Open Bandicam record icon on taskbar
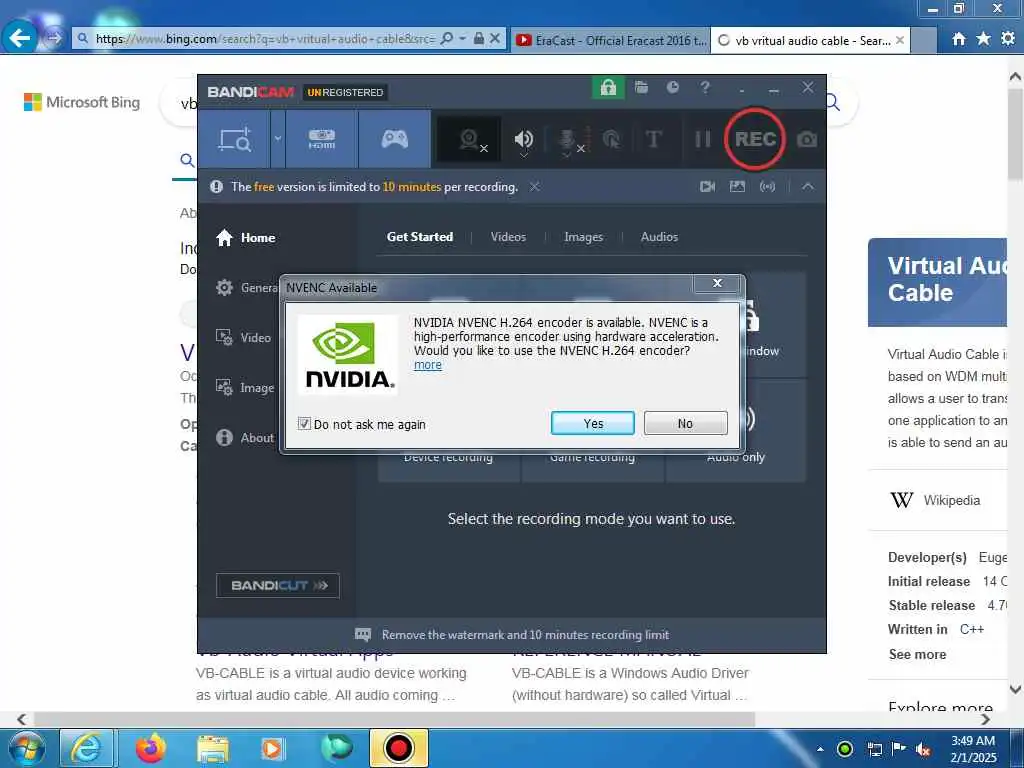1024x768 pixels. pyautogui.click(x=399, y=748)
